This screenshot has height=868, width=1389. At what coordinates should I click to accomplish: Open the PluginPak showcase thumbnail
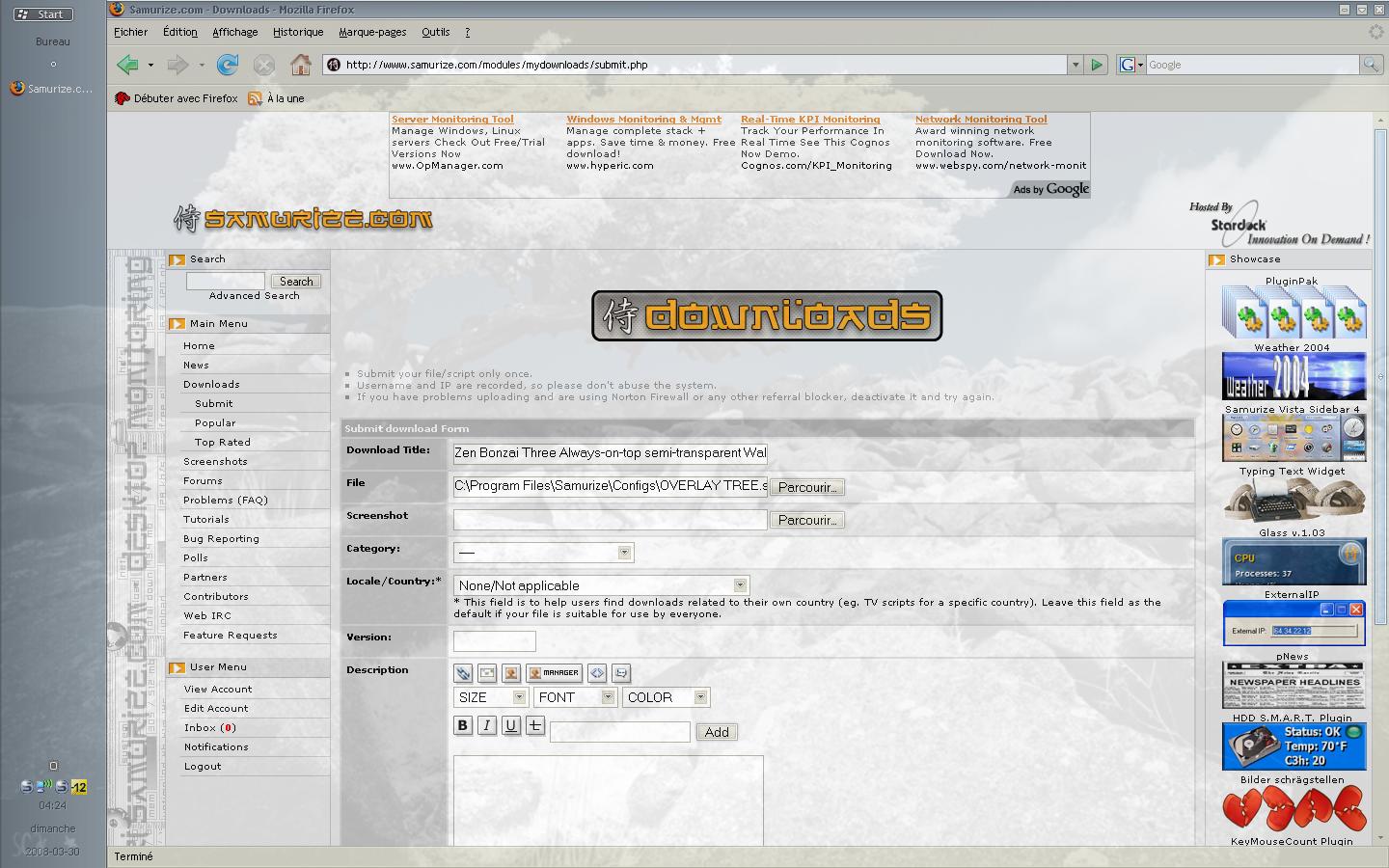coord(1294,312)
